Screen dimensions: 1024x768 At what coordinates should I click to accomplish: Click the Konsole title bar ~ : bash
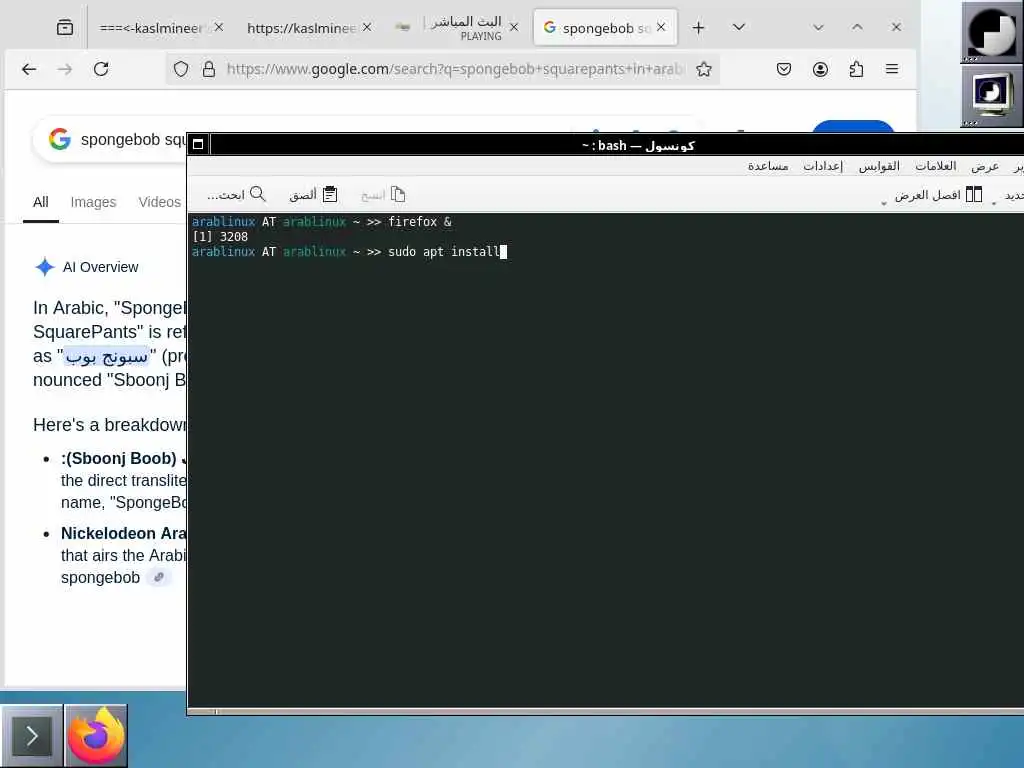[637, 145]
